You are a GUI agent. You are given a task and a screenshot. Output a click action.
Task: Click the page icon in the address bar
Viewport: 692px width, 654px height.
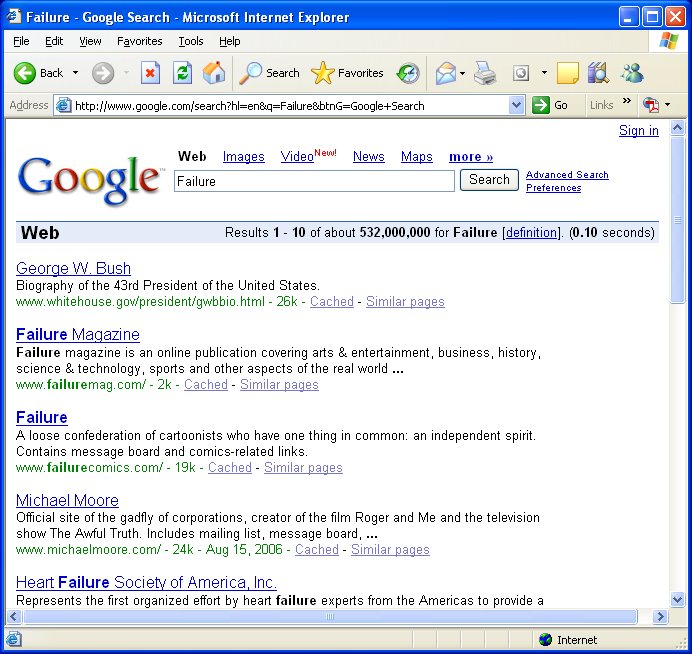coord(64,105)
